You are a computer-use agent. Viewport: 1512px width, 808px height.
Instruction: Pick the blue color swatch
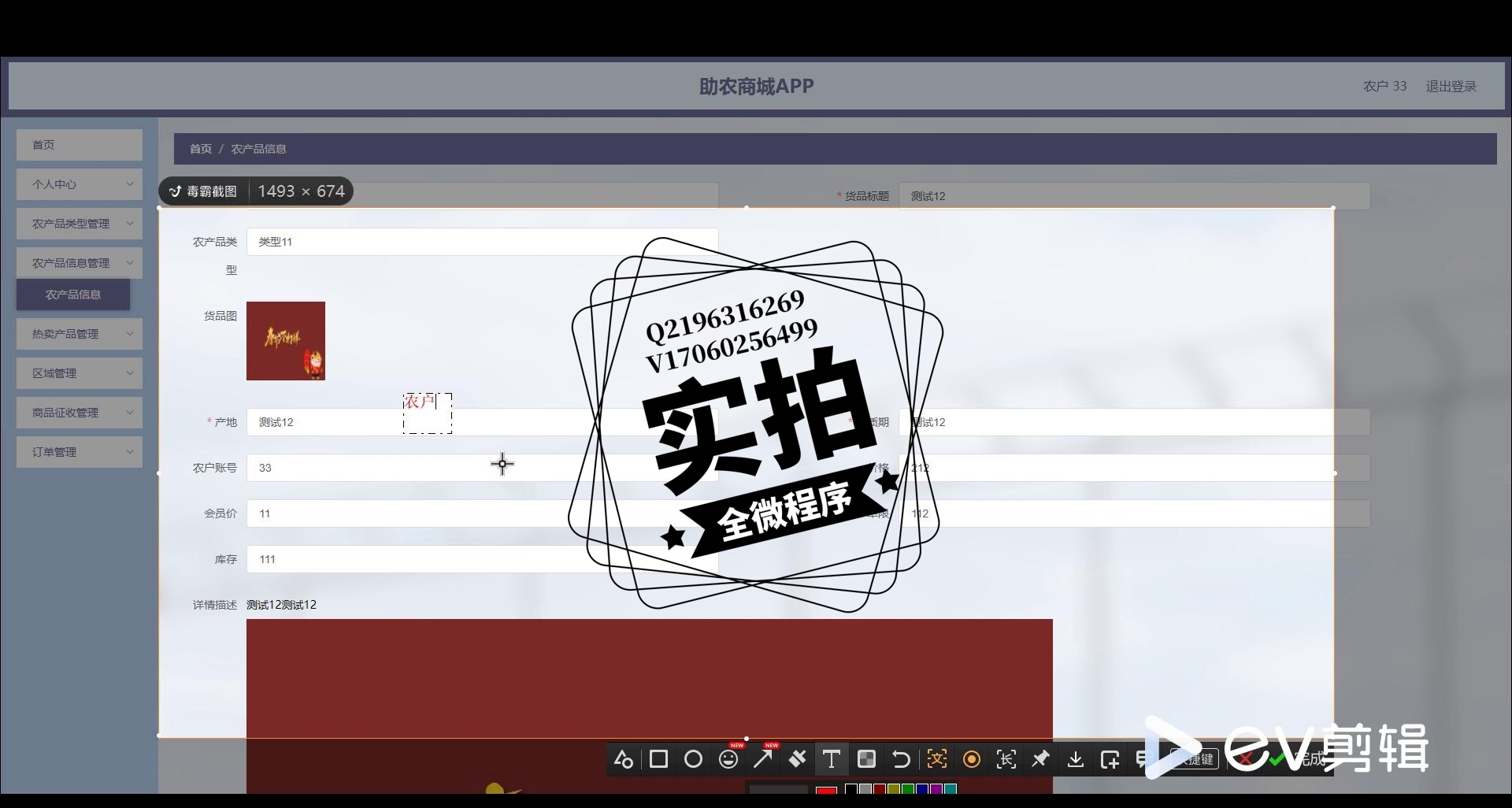click(922, 789)
